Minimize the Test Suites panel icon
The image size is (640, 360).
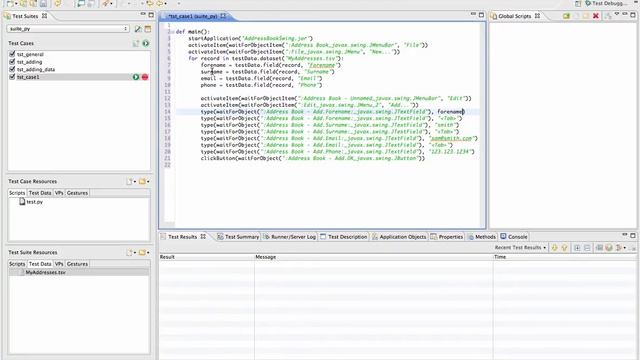(143, 15)
